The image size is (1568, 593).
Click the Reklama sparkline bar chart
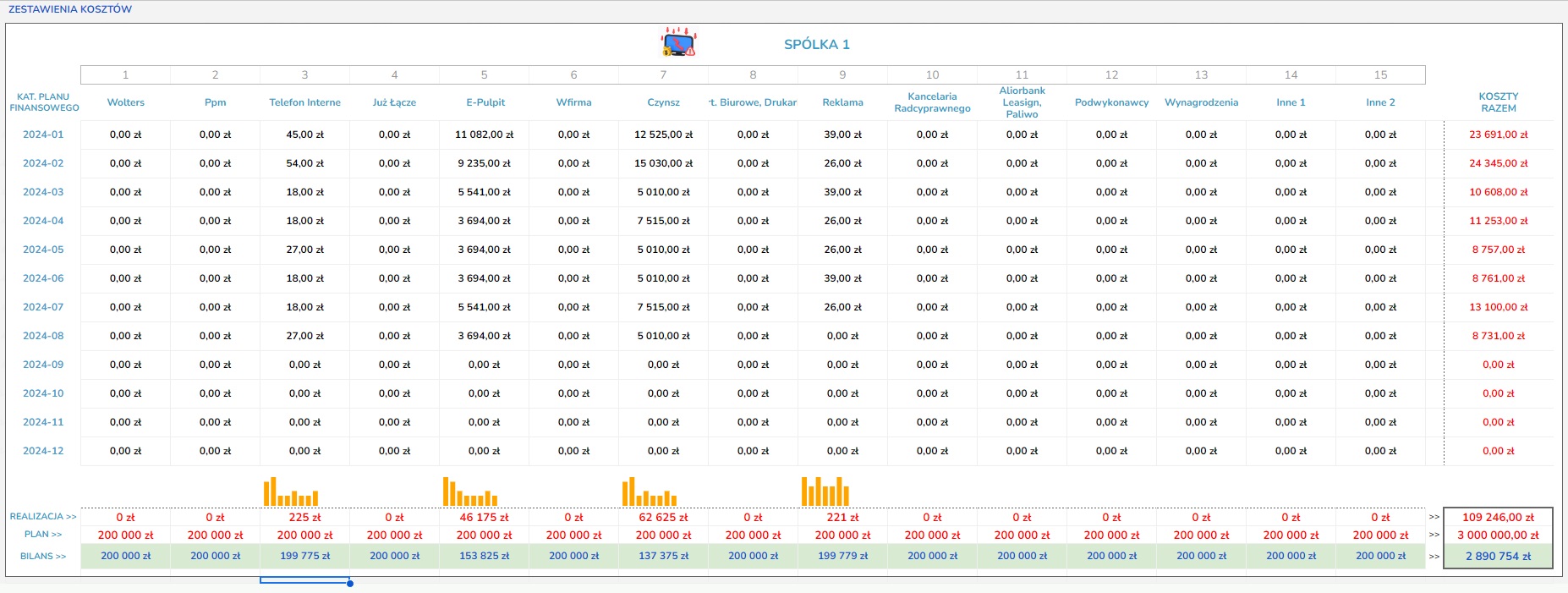pyautogui.click(x=825, y=491)
